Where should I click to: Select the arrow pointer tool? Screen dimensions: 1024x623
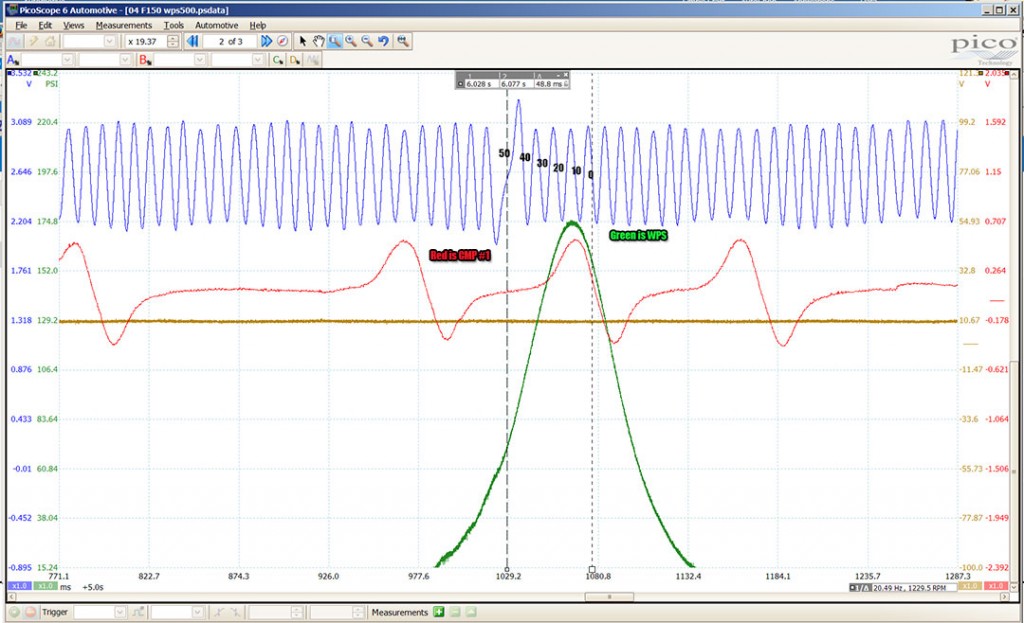coord(302,41)
